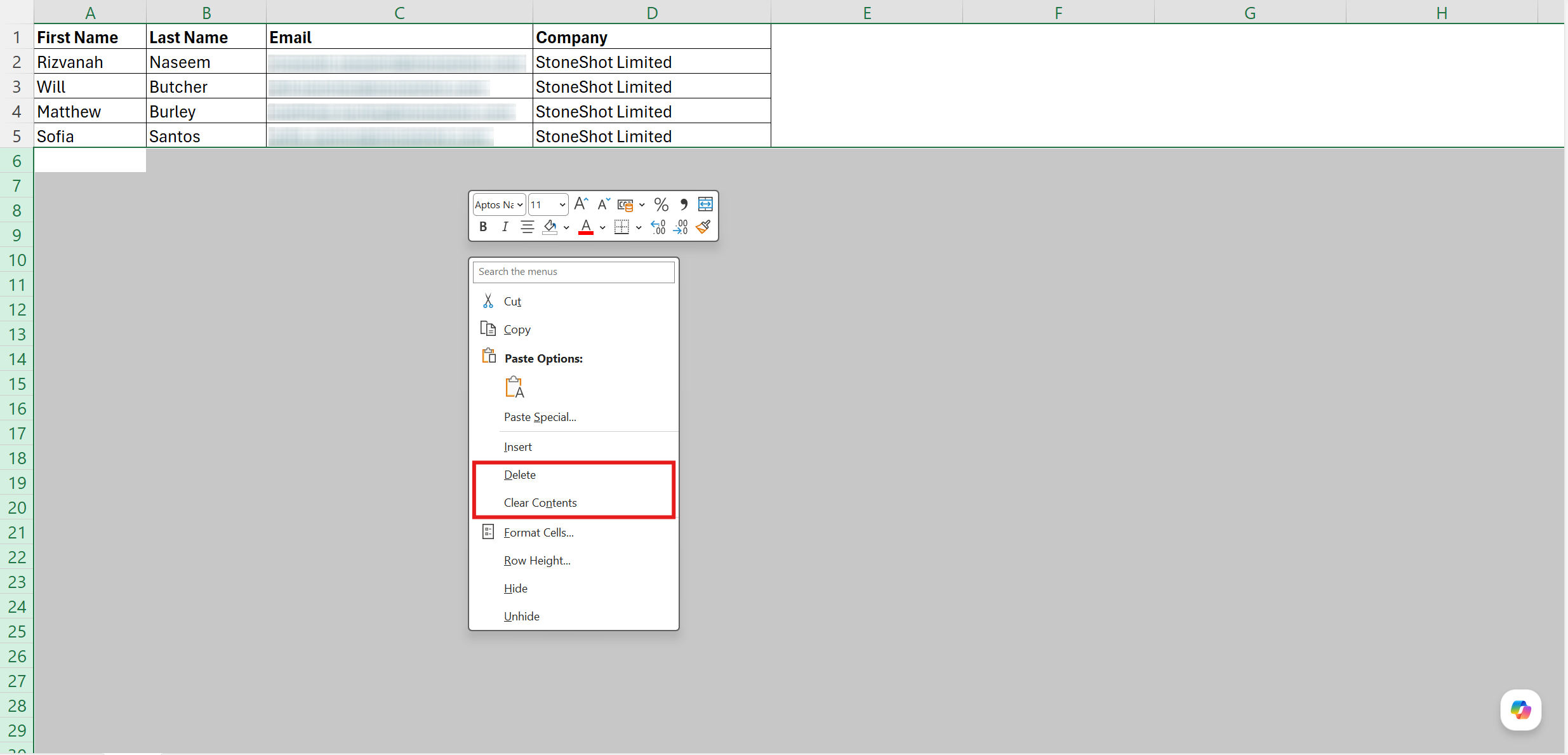
Task: Choose Cut from the context menu
Action: [574, 301]
